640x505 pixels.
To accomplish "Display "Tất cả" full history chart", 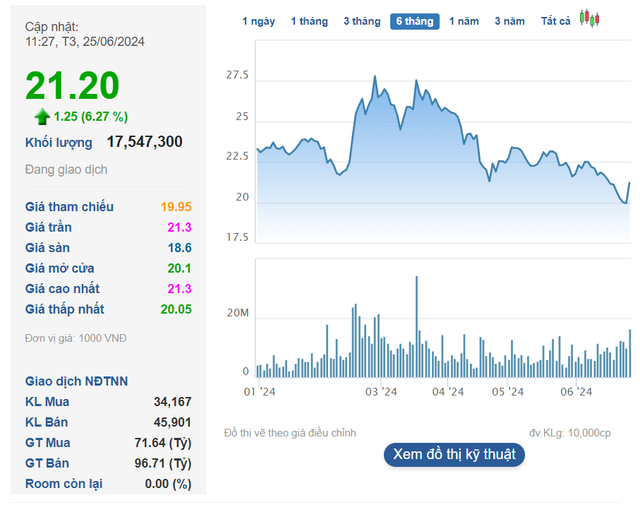I will point(555,21).
